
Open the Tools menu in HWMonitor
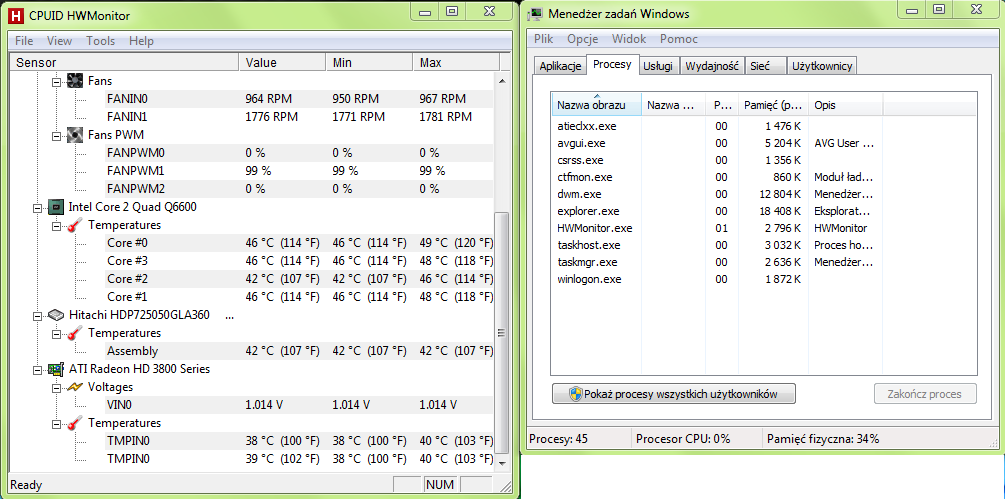101,40
